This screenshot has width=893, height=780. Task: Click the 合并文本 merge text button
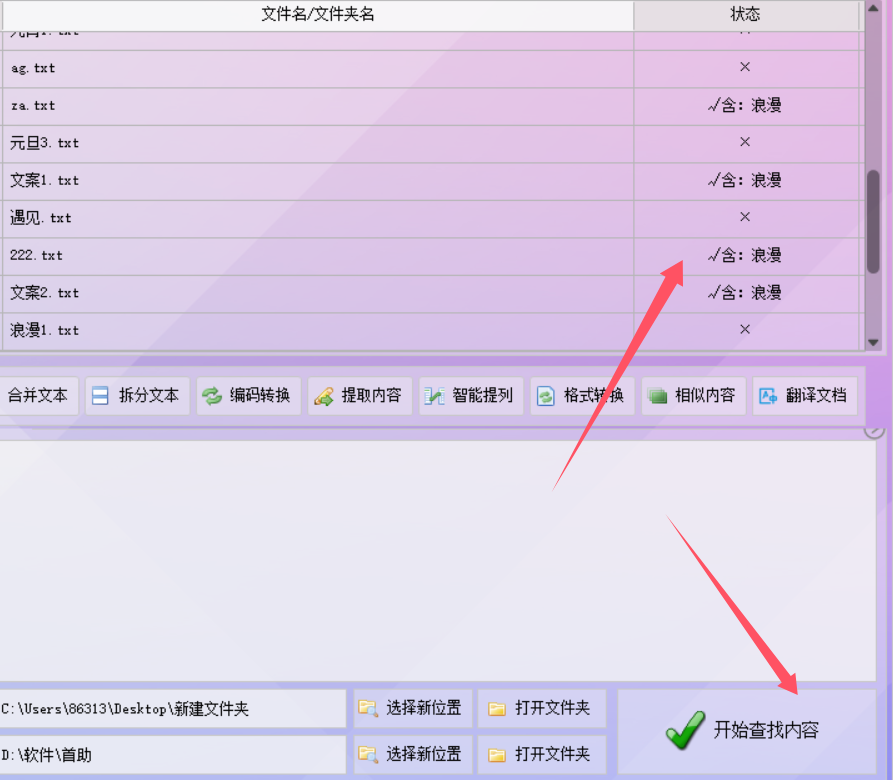coord(38,396)
